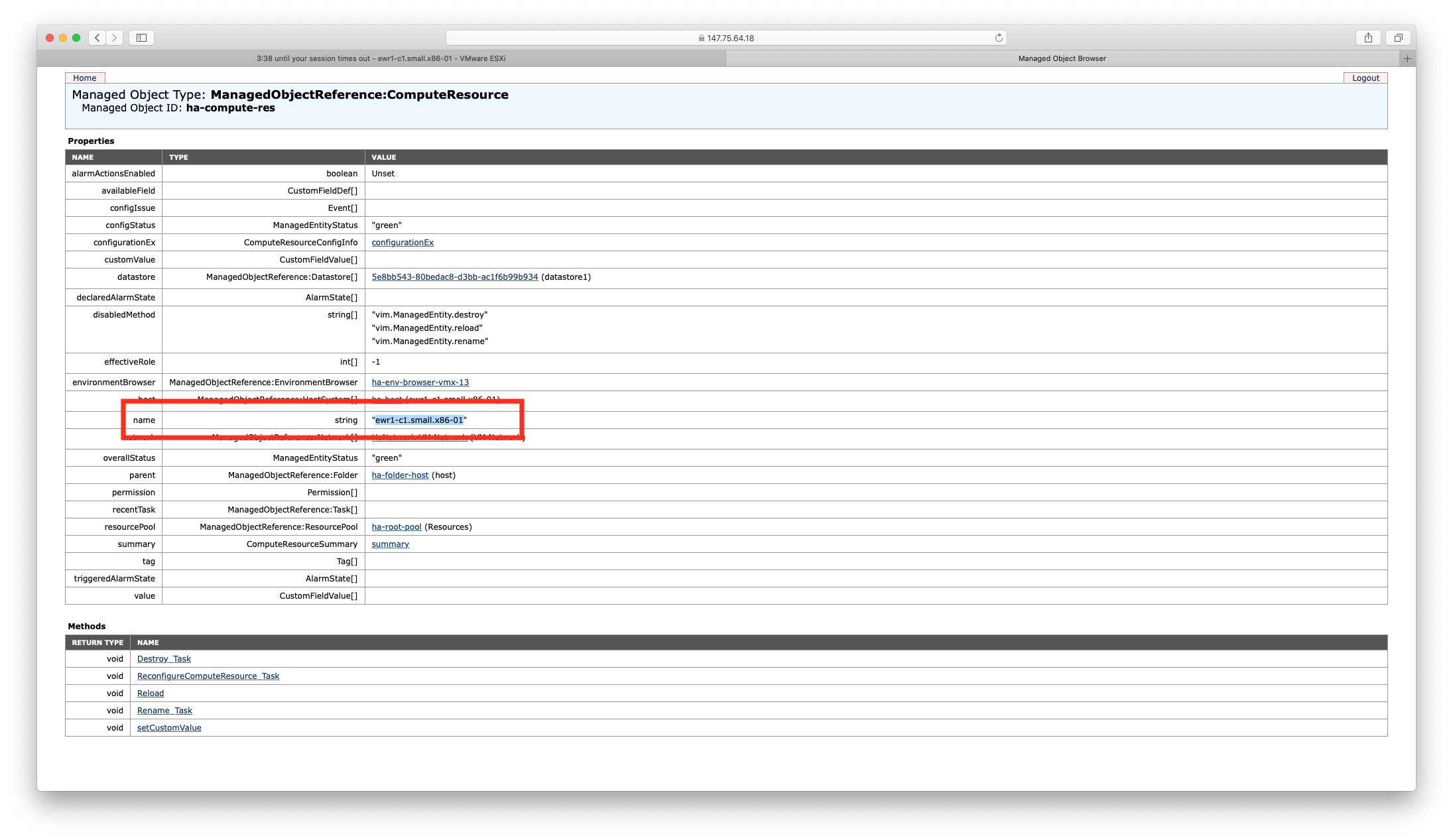Click the Unset value of alarmActionsEnabled
Screen dimensions: 1453x840
tap(383, 174)
